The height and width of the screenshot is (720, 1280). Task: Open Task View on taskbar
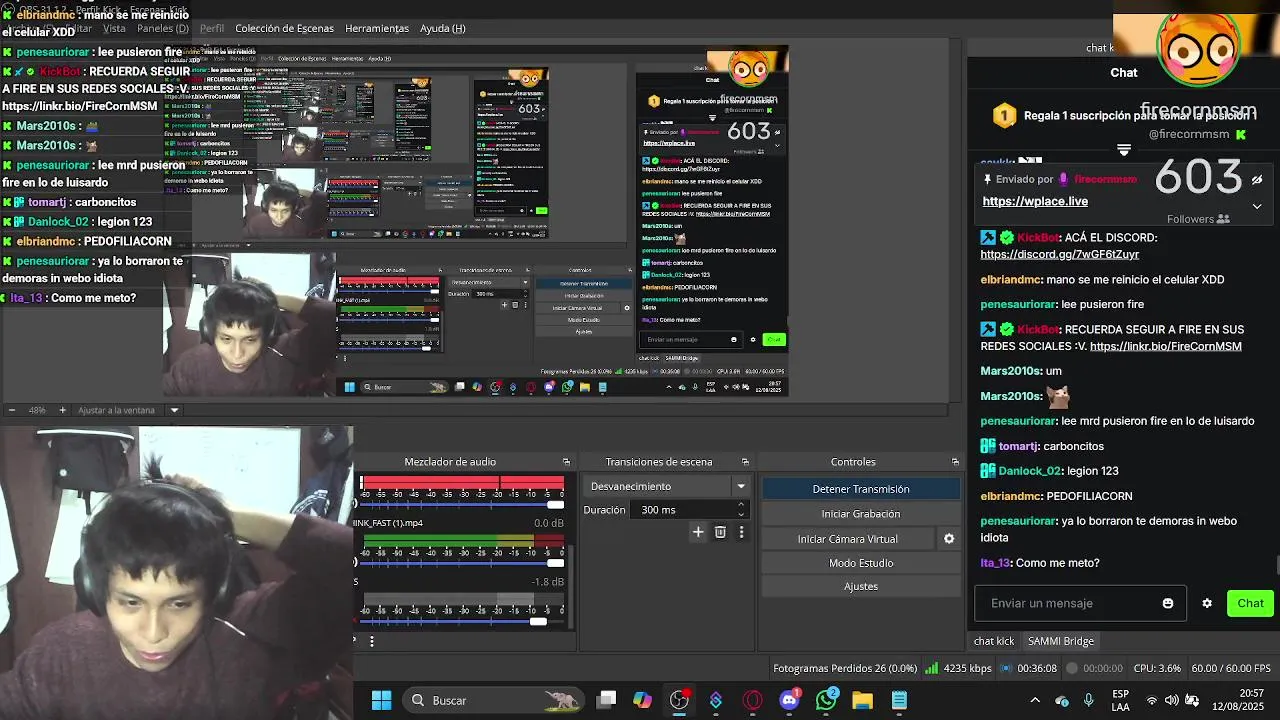606,700
